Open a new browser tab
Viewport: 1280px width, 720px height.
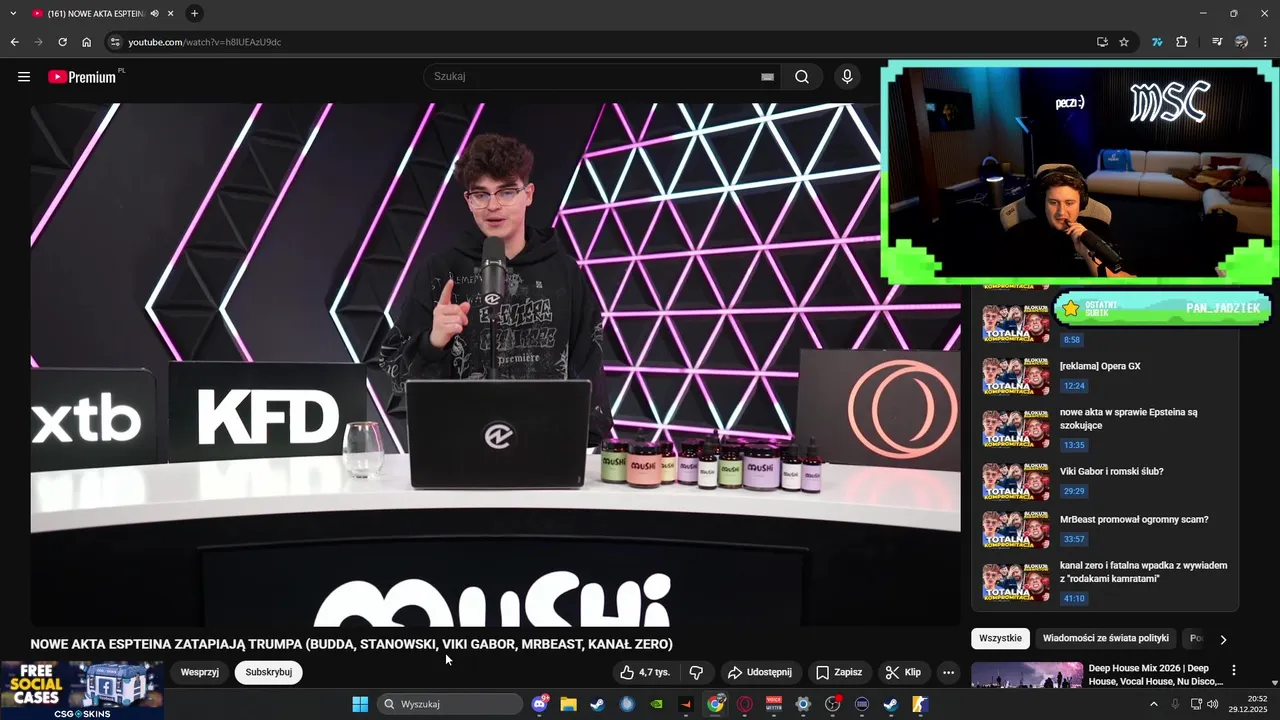(x=194, y=14)
